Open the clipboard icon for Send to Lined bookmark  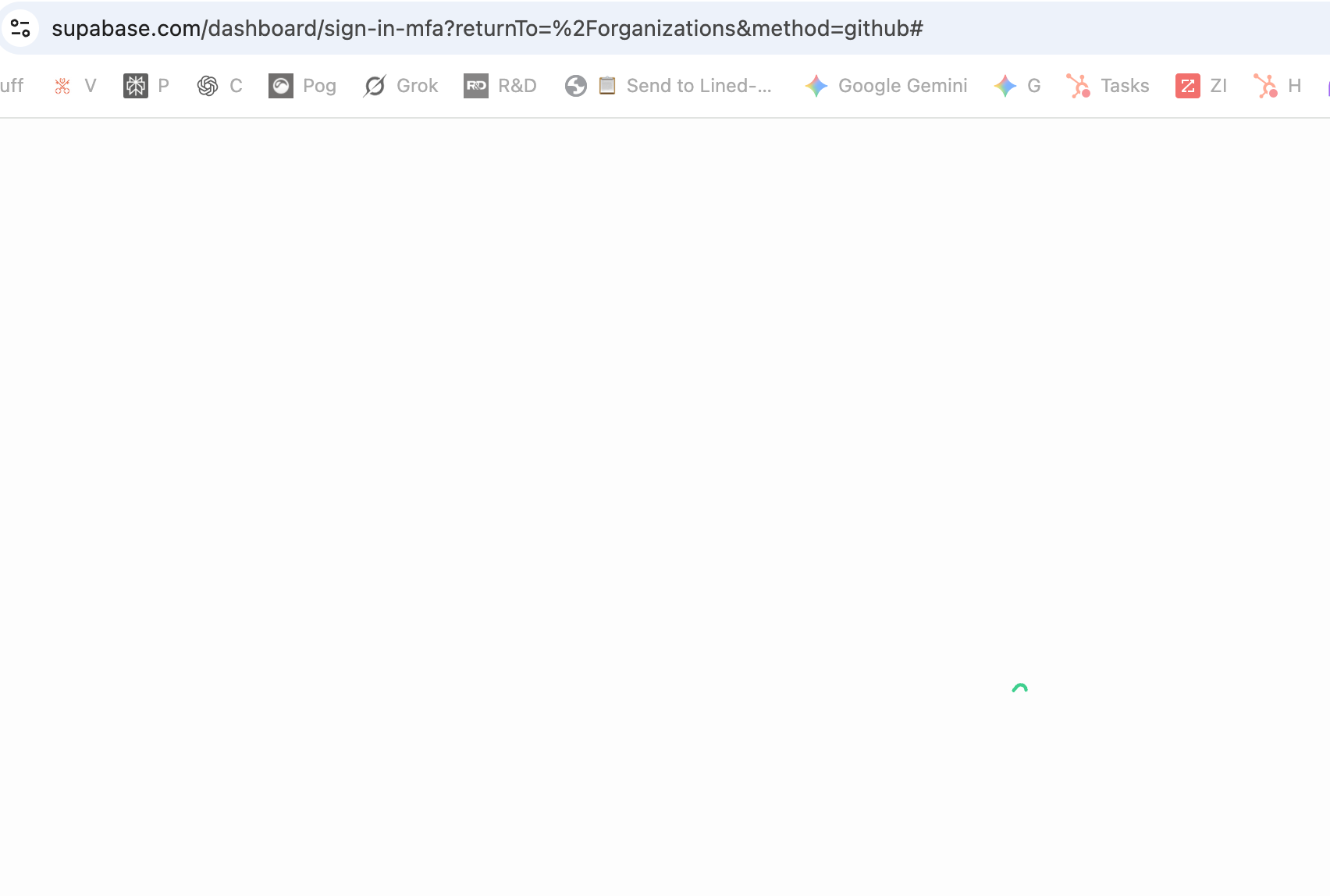click(608, 85)
